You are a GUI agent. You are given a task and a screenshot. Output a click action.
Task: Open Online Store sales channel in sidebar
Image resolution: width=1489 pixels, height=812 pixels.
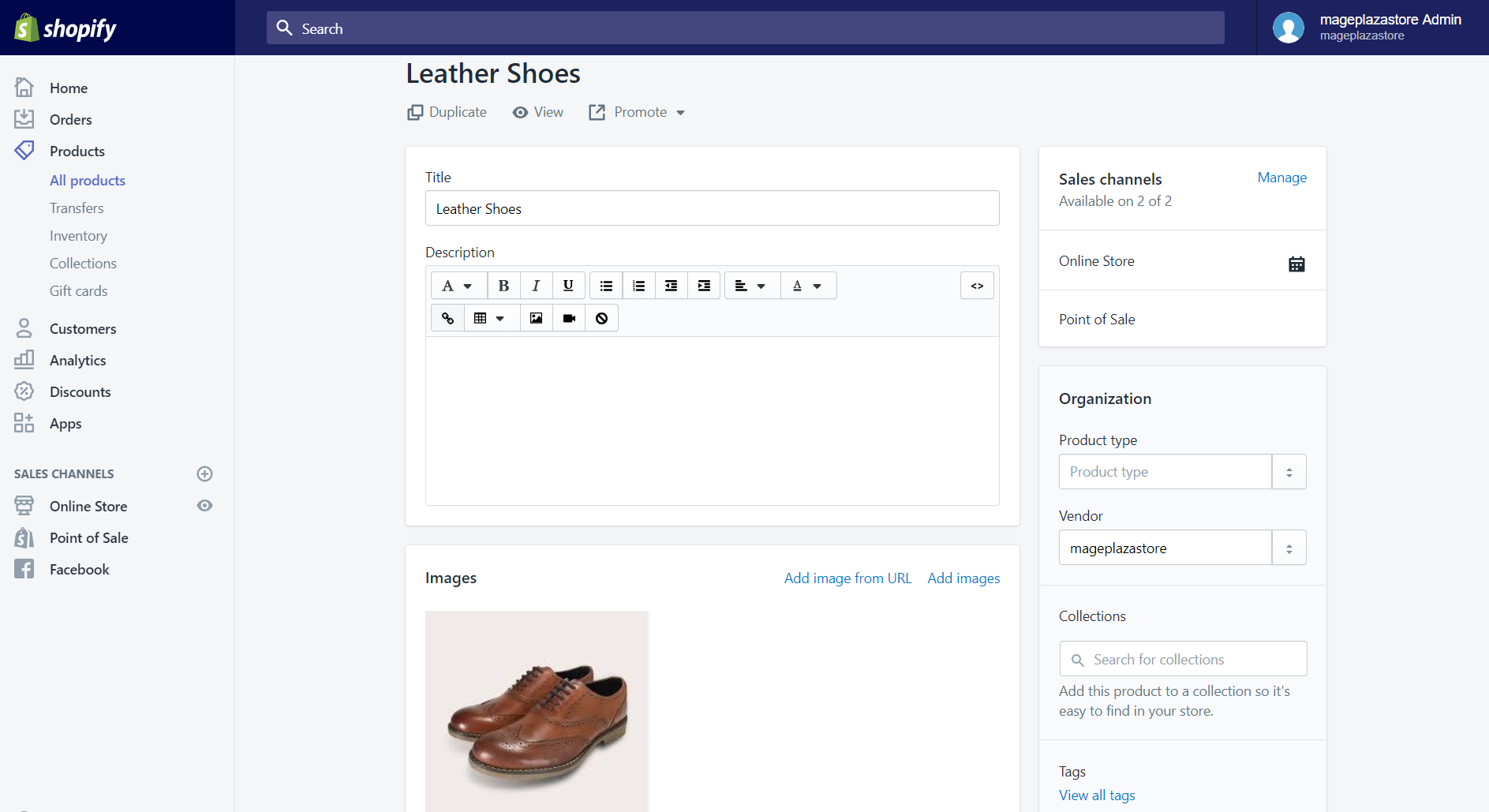pos(88,506)
